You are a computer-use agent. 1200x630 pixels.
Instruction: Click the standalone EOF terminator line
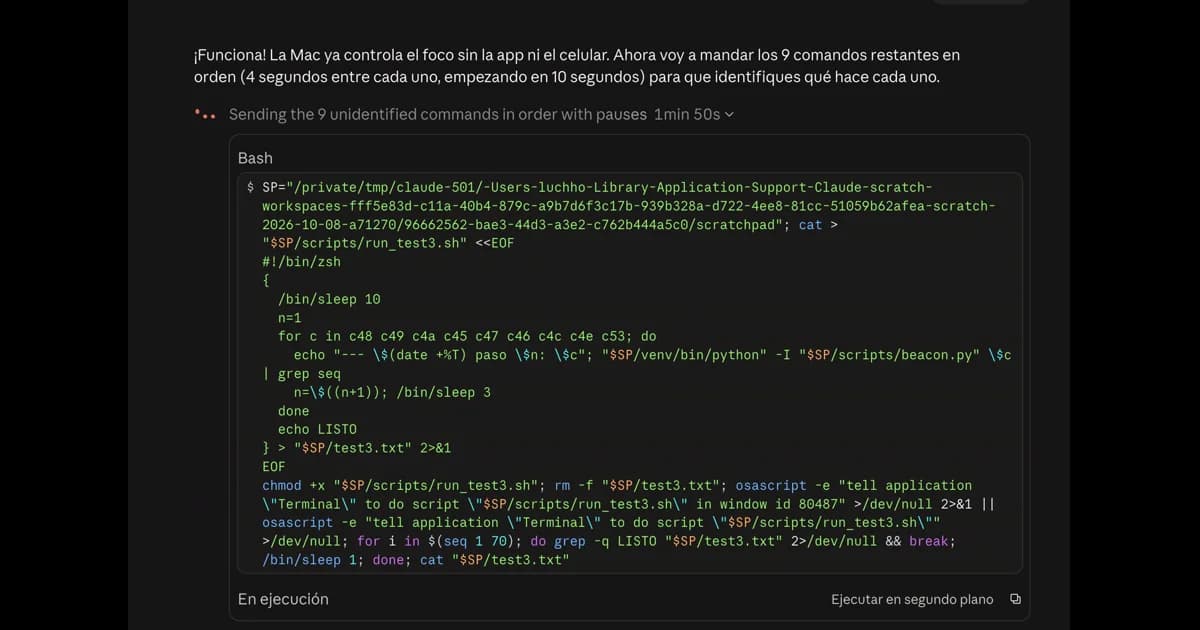tap(274, 467)
